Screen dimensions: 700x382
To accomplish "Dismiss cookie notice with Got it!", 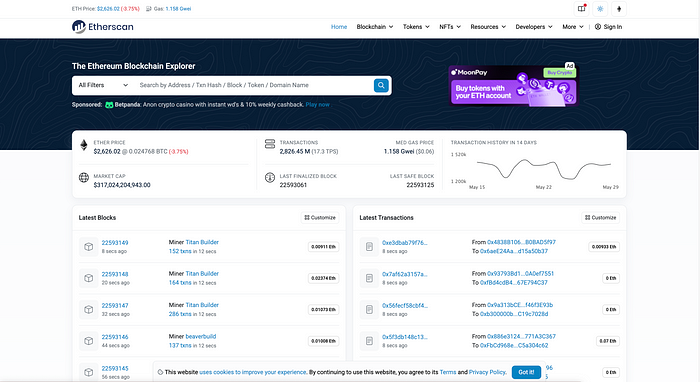I will [x=526, y=372].
